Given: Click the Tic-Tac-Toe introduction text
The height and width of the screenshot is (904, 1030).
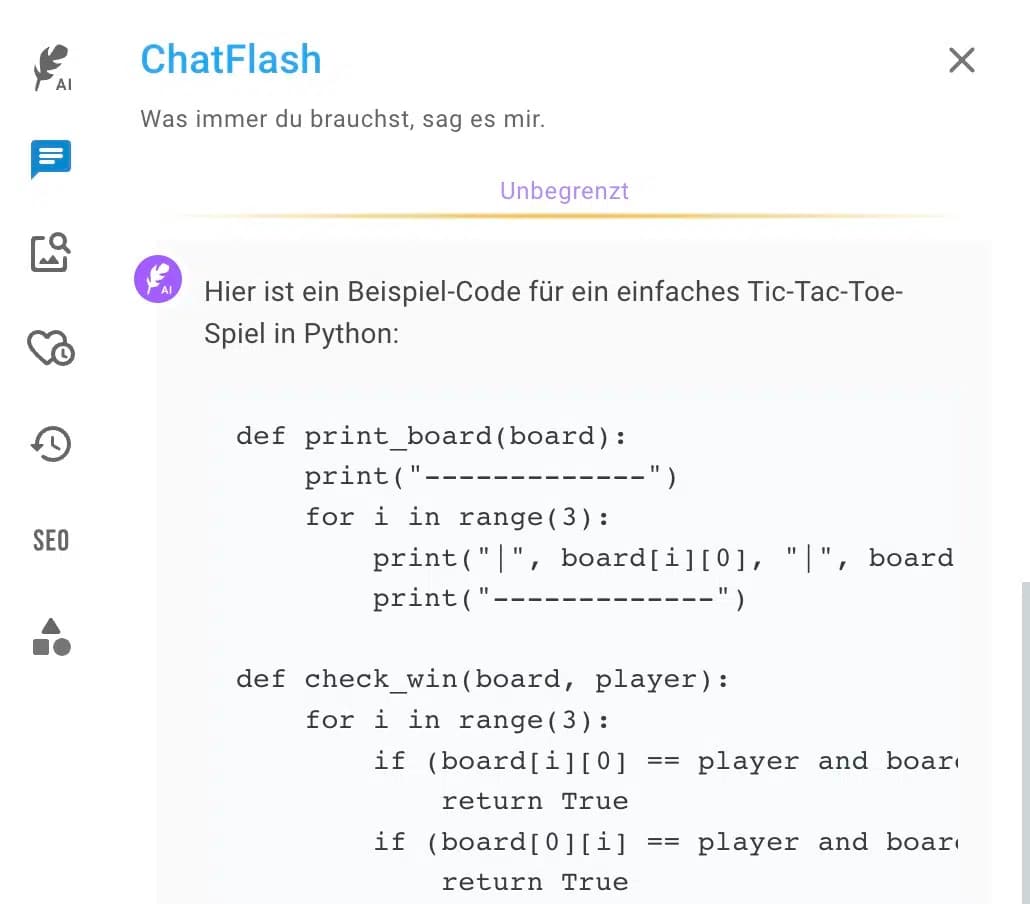Looking at the screenshot, I should 554,312.
